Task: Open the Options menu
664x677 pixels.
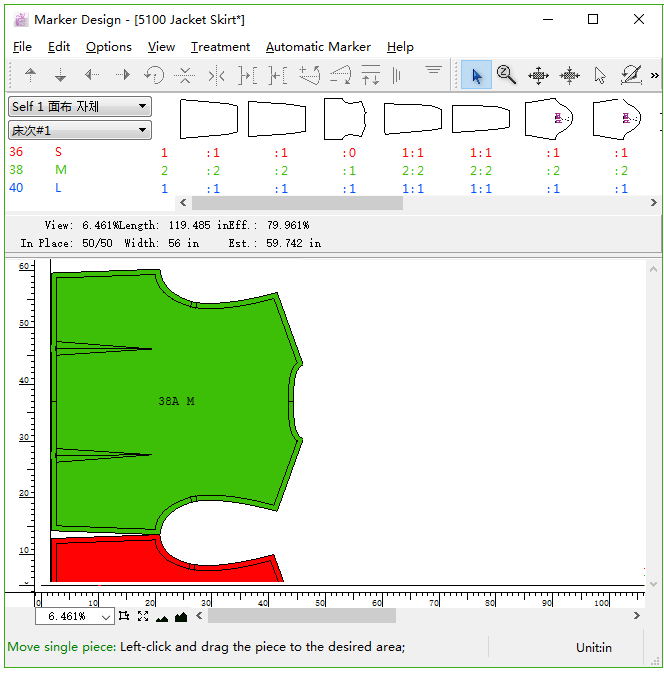Action: pyautogui.click(x=108, y=47)
